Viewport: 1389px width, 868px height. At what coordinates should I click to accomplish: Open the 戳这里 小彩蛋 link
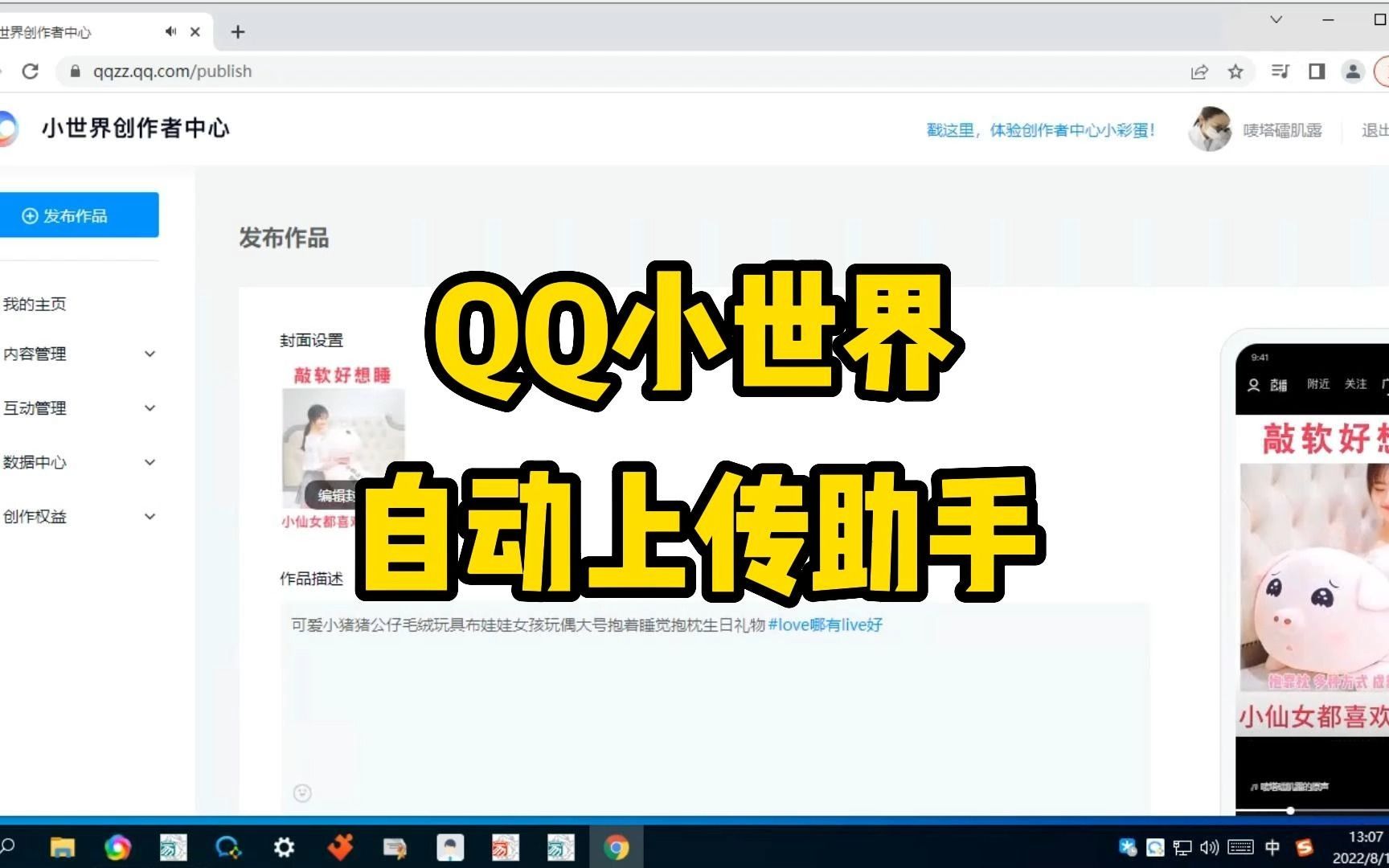click(1040, 130)
